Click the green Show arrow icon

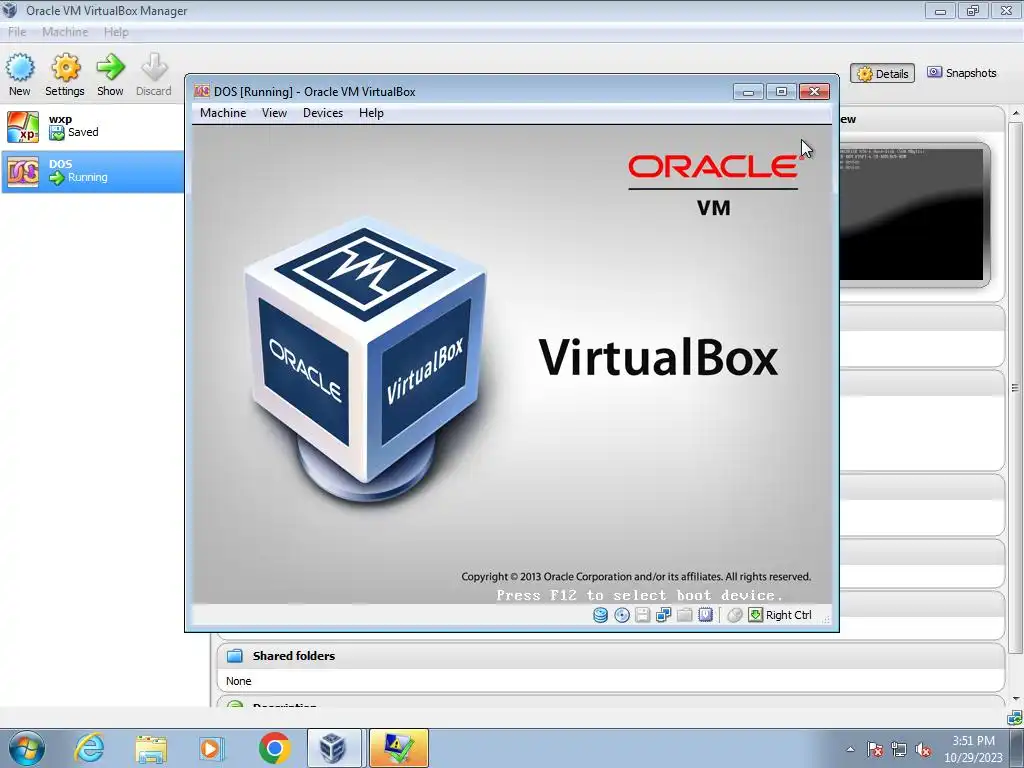[x=110, y=67]
